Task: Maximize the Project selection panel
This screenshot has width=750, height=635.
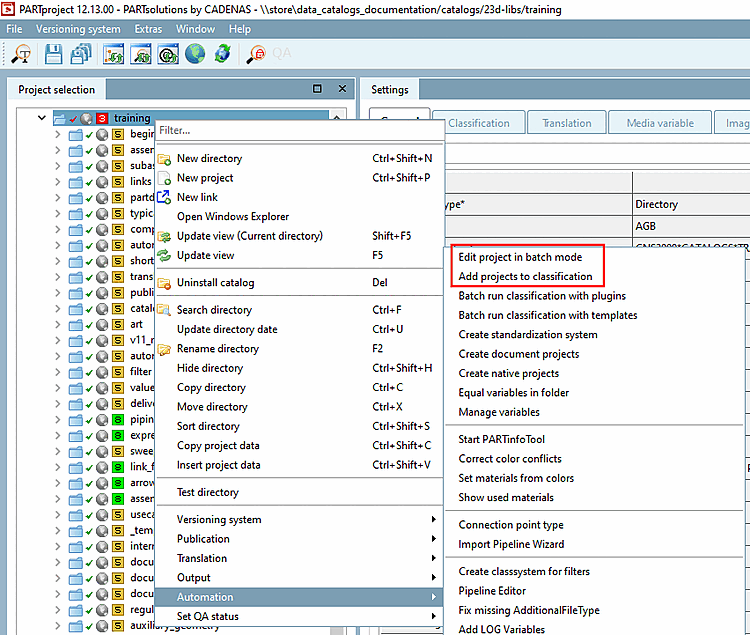Action: (317, 88)
